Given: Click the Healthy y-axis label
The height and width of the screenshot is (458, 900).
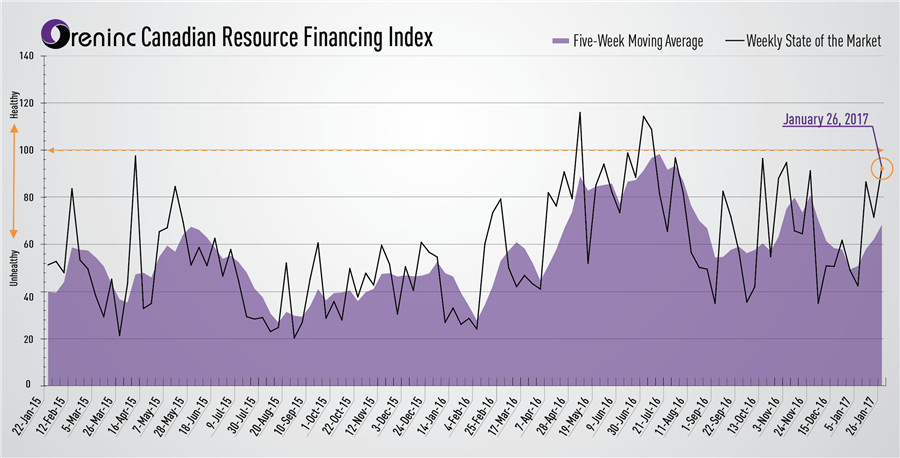Looking at the screenshot, I should pyautogui.click(x=14, y=104).
